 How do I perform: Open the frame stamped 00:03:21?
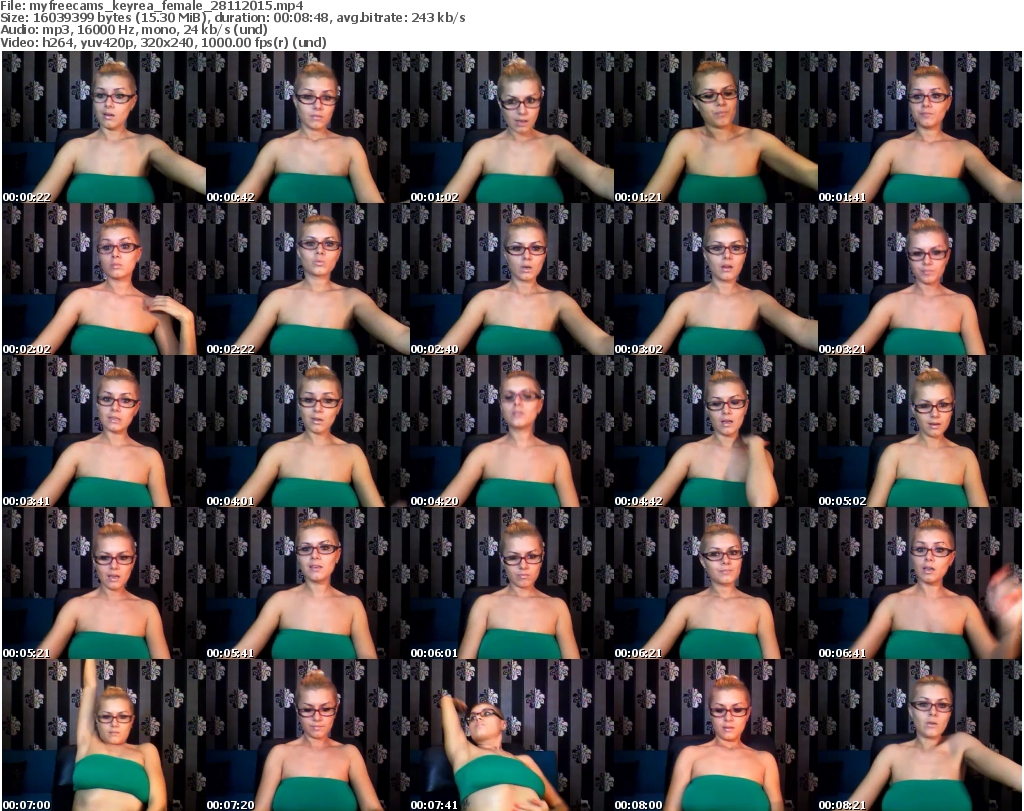(x=919, y=279)
